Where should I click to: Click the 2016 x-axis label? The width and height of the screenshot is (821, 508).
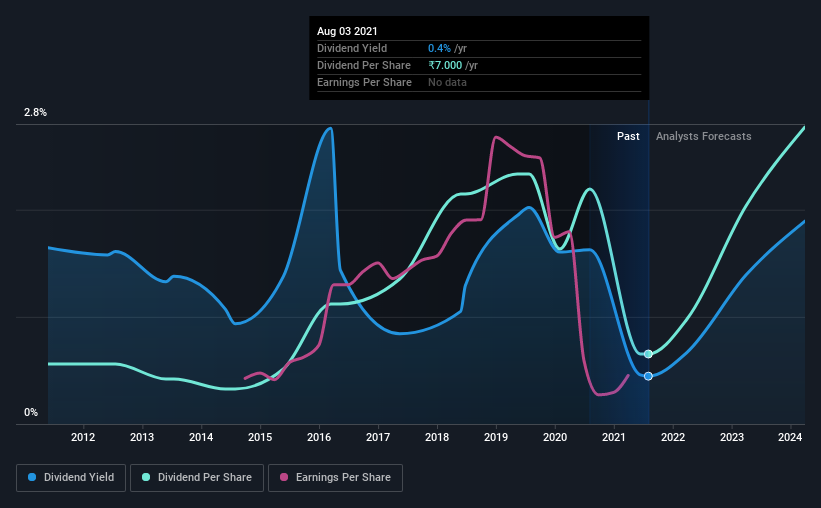tap(319, 437)
